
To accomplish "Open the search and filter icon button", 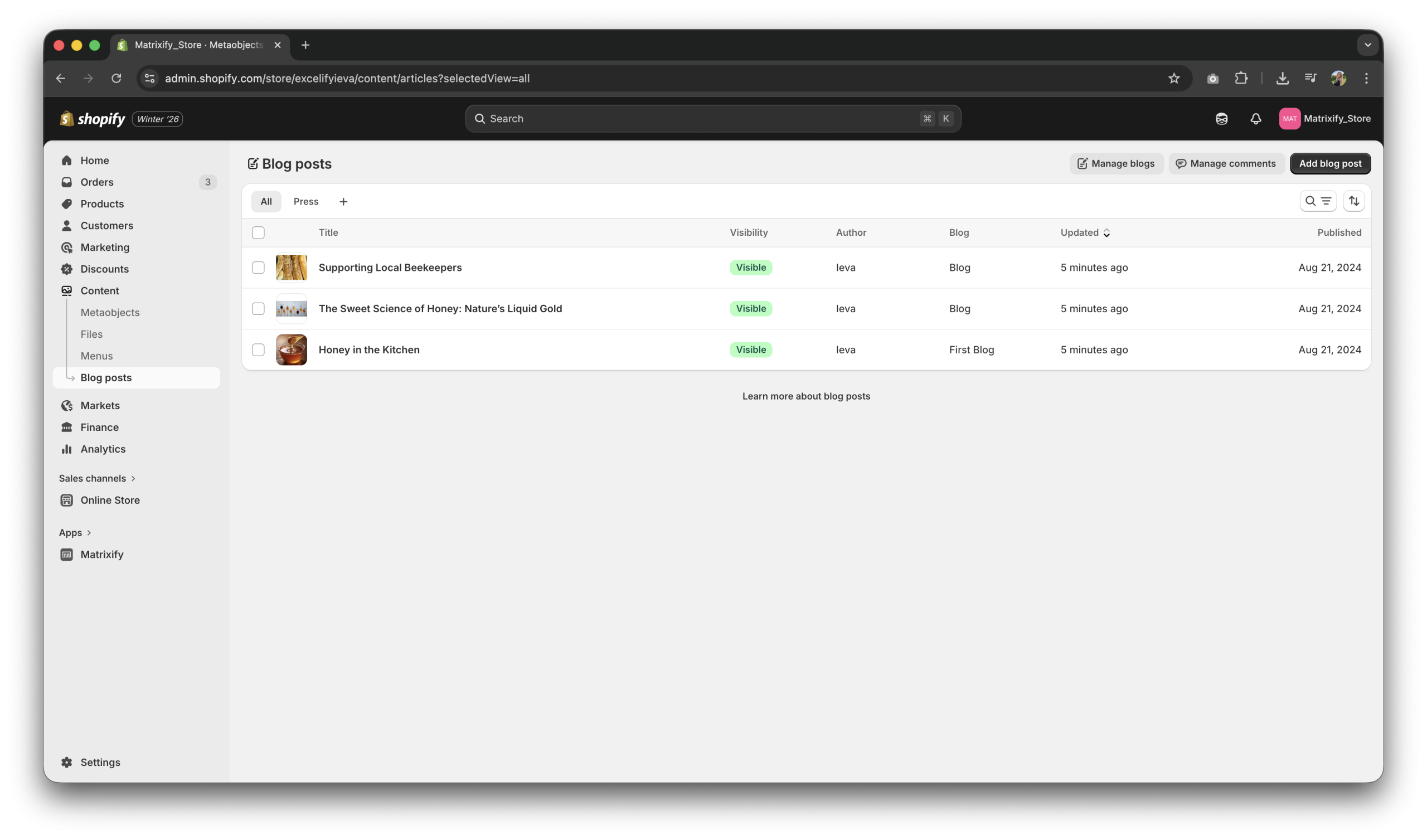I will tap(1318, 201).
